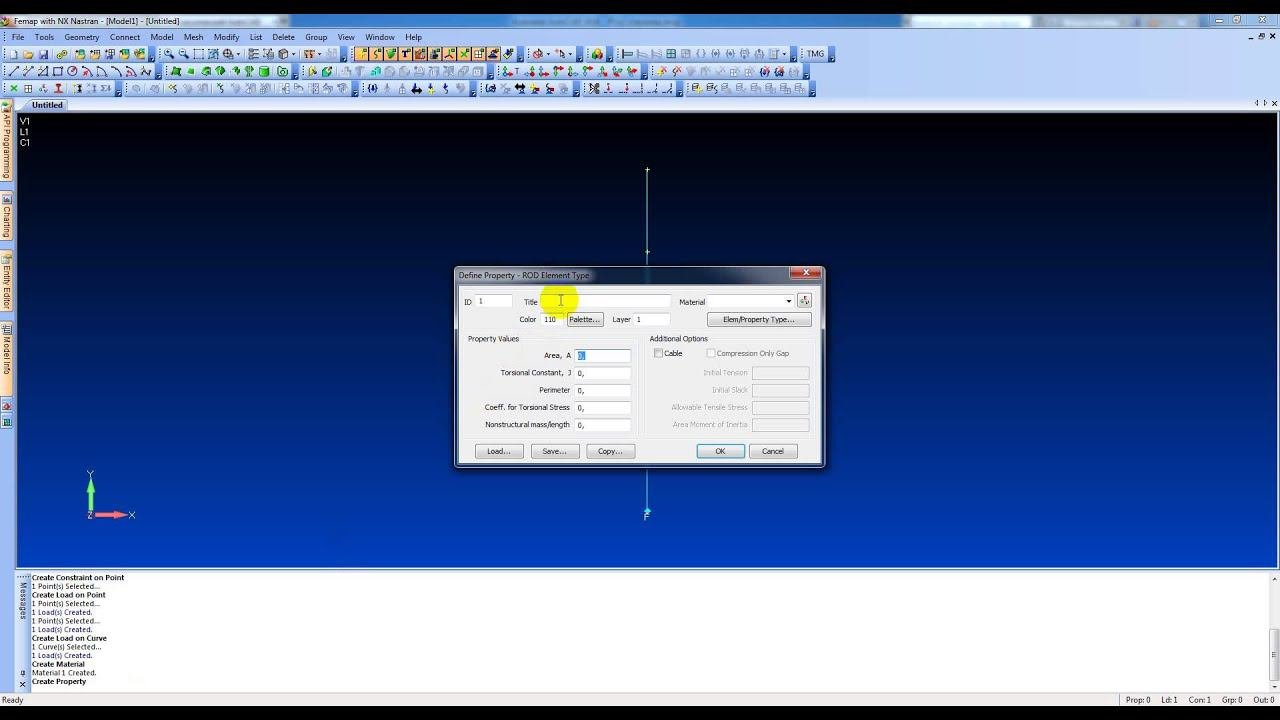Open the Model menu
The image size is (1280, 720).
click(x=162, y=37)
